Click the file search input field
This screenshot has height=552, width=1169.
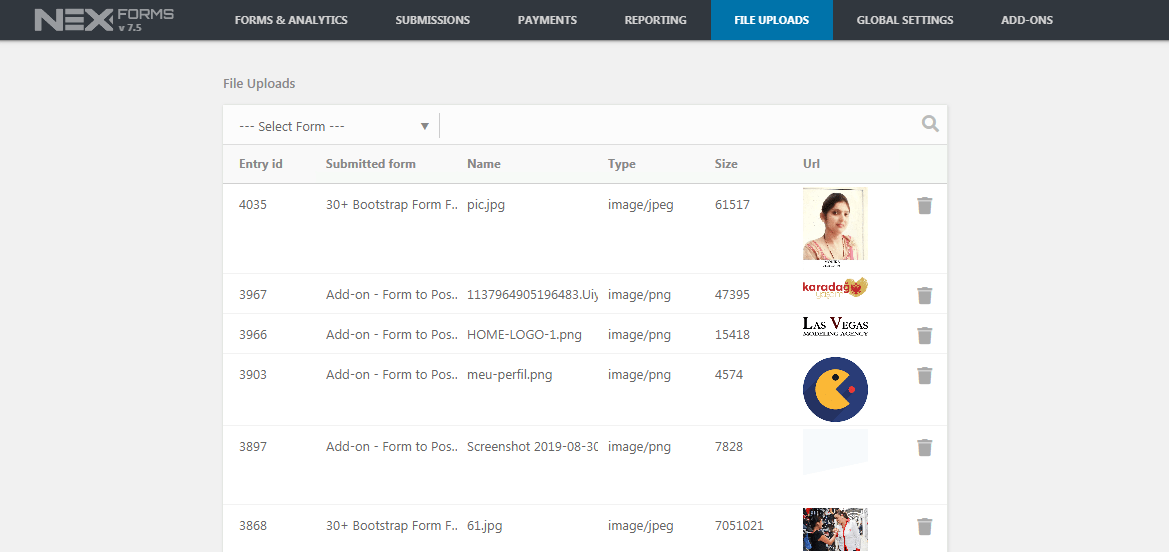point(678,125)
